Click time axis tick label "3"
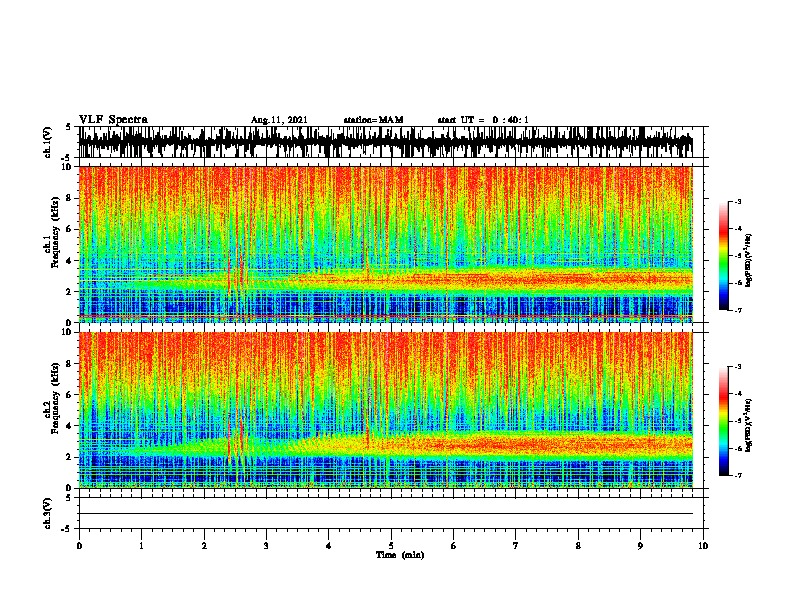The height and width of the screenshot is (612, 792). (x=266, y=546)
